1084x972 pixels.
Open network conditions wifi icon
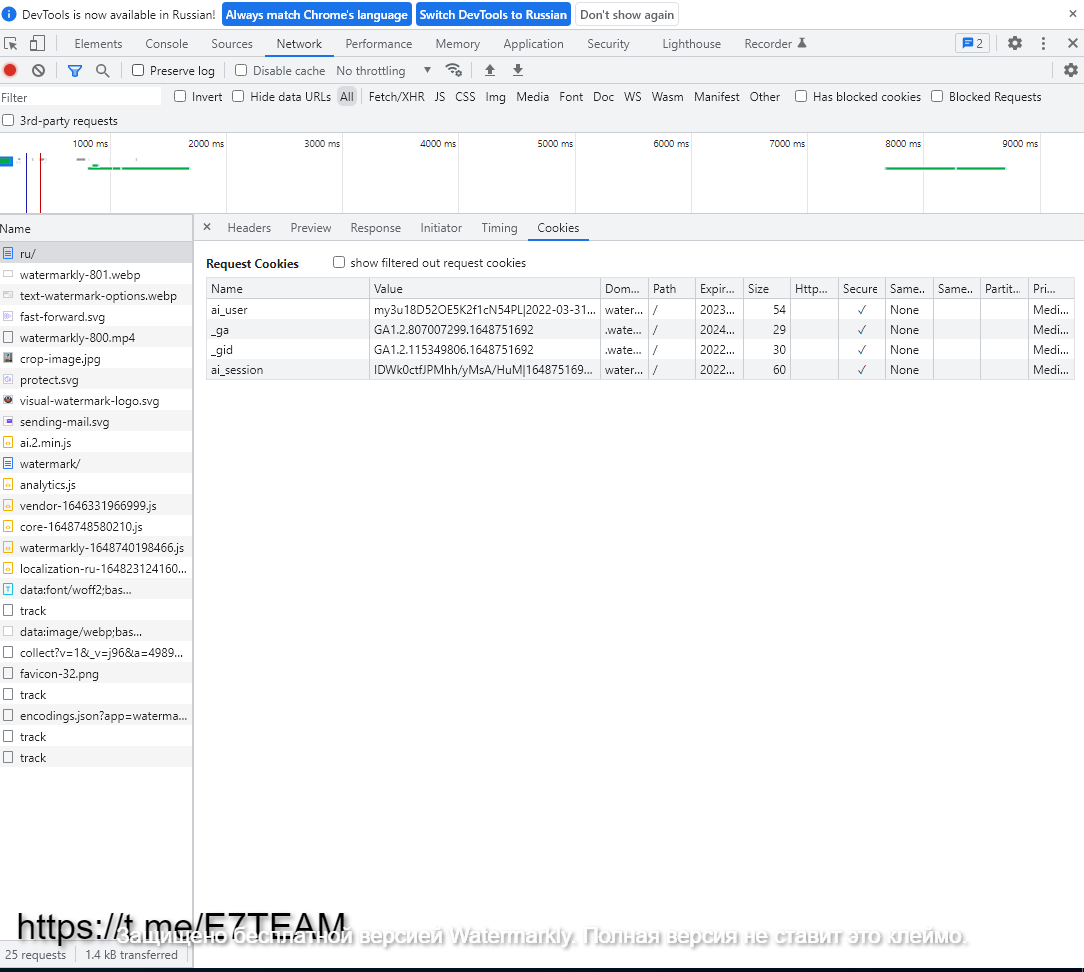[x=454, y=70]
